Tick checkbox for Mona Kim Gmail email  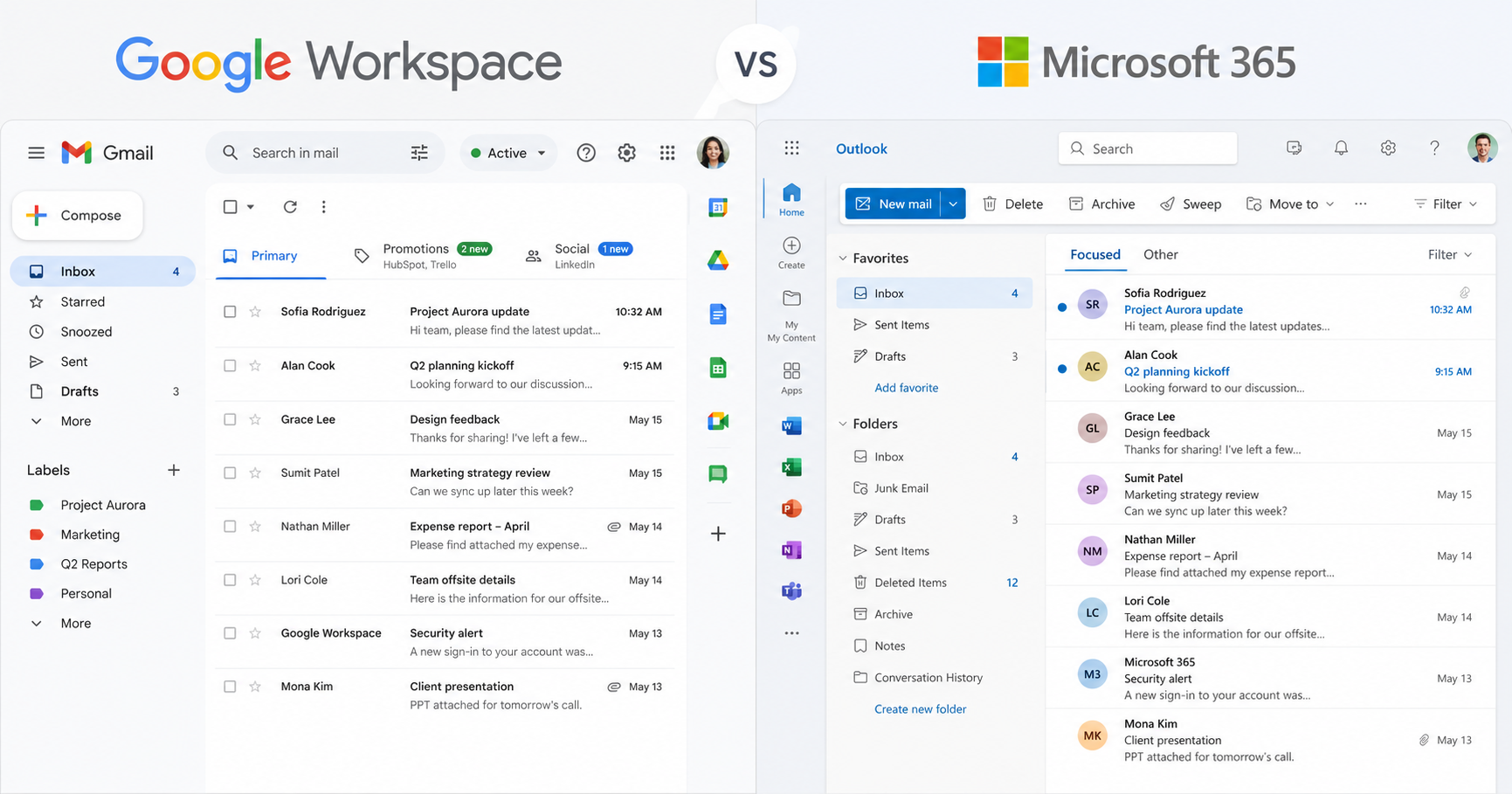tap(230, 687)
